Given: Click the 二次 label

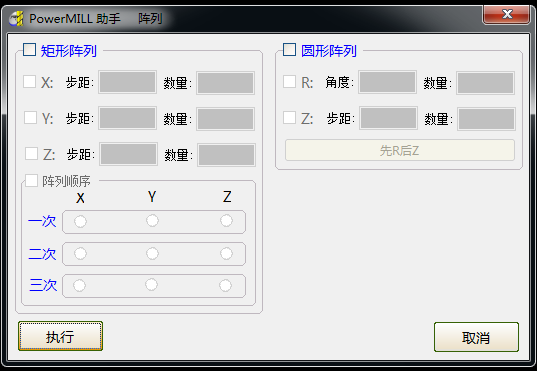Looking at the screenshot, I should pos(42,254).
